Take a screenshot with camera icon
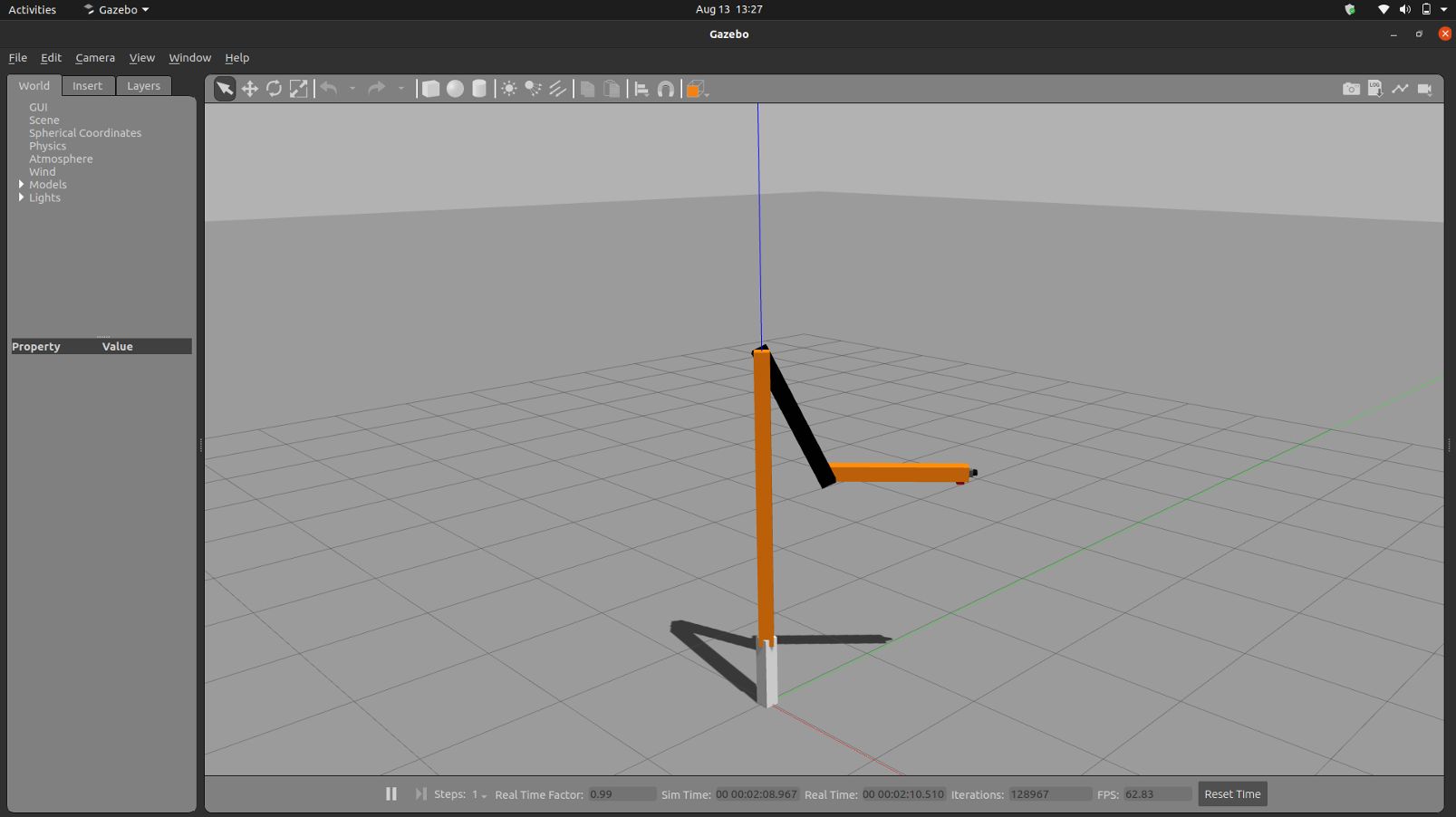 click(x=1351, y=89)
